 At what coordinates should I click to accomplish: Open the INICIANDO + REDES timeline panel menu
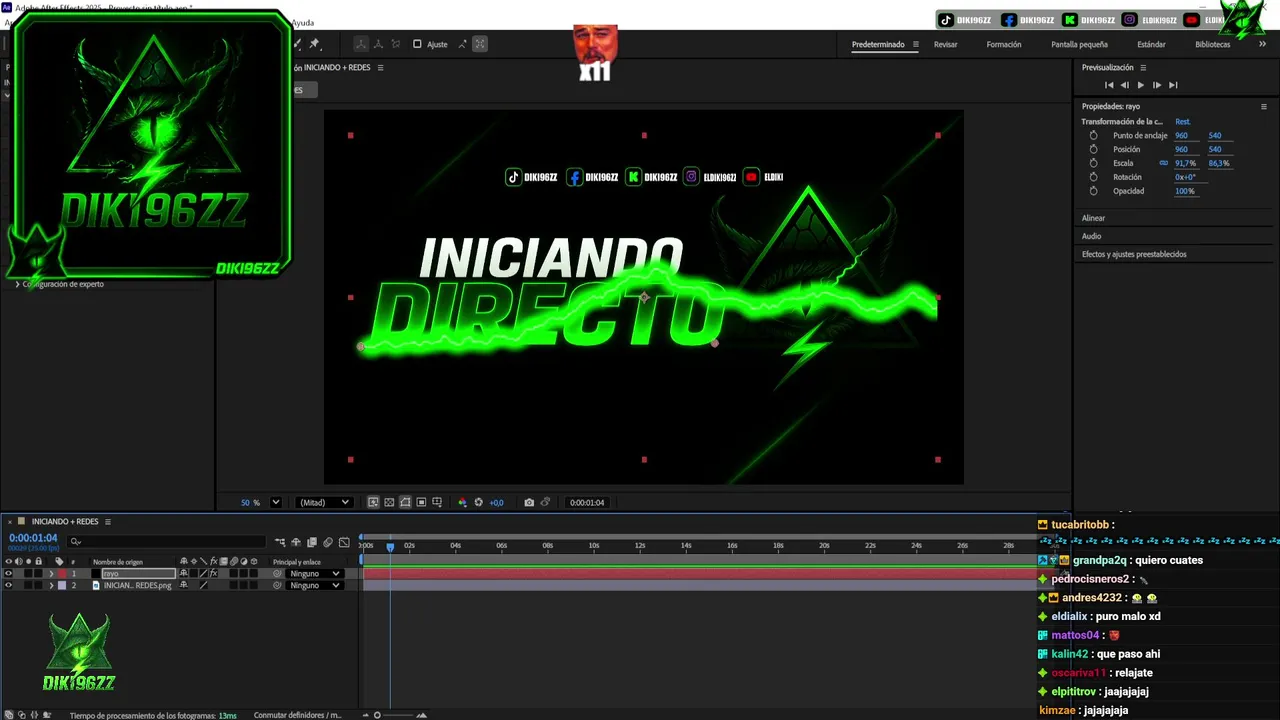108,521
